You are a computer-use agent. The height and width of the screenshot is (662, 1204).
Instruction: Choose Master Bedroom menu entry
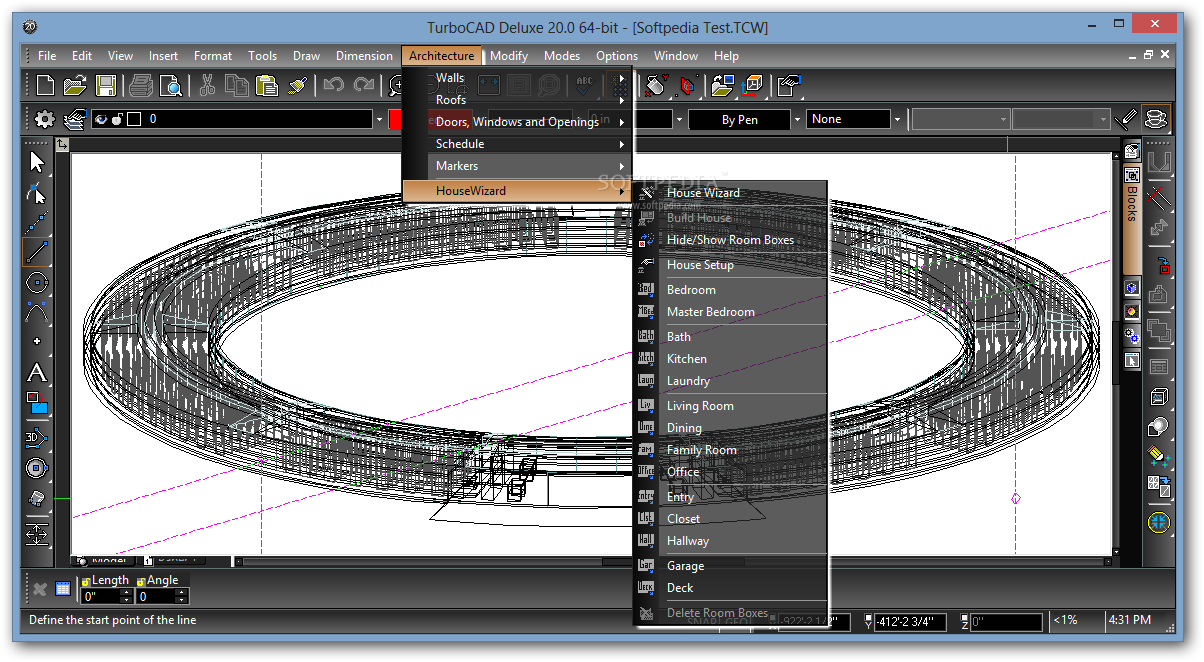(x=731, y=312)
